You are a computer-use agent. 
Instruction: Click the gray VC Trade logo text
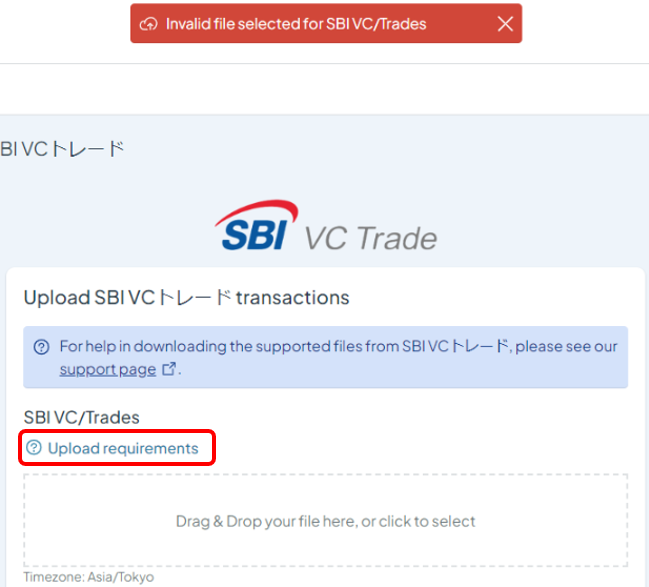coord(370,239)
